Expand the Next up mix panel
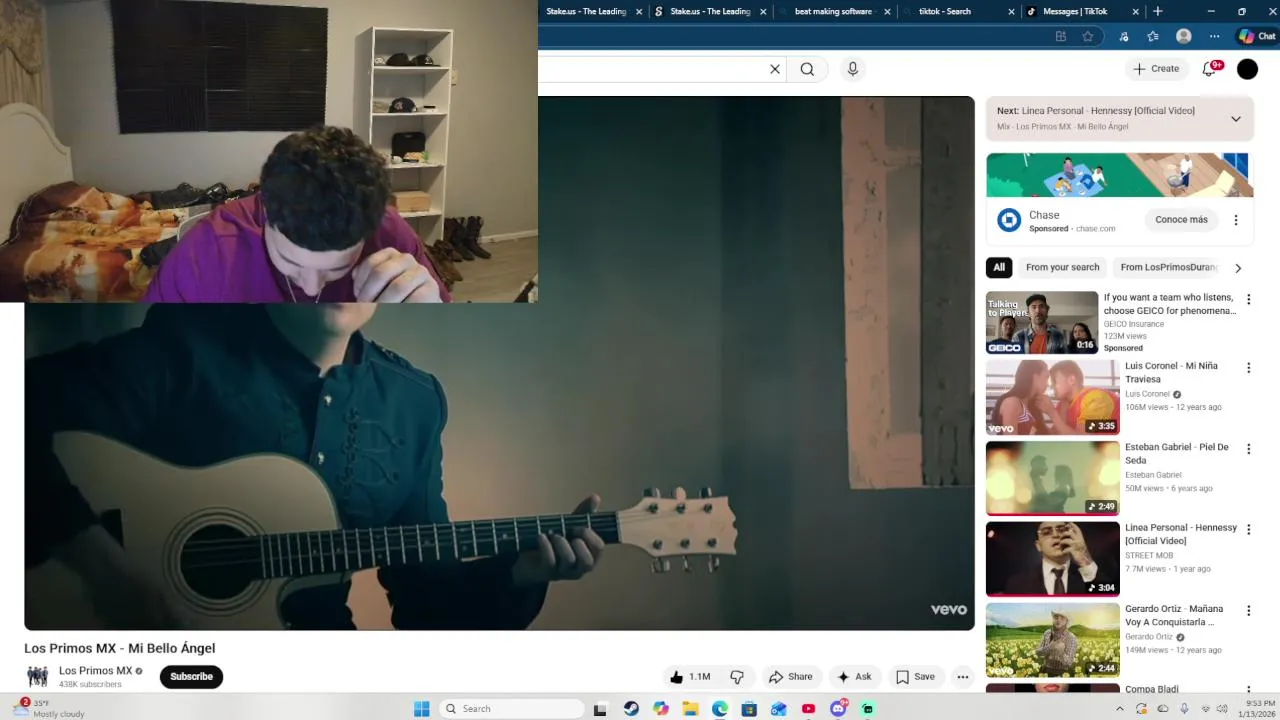This screenshot has width=1280, height=720. pyautogui.click(x=1235, y=119)
